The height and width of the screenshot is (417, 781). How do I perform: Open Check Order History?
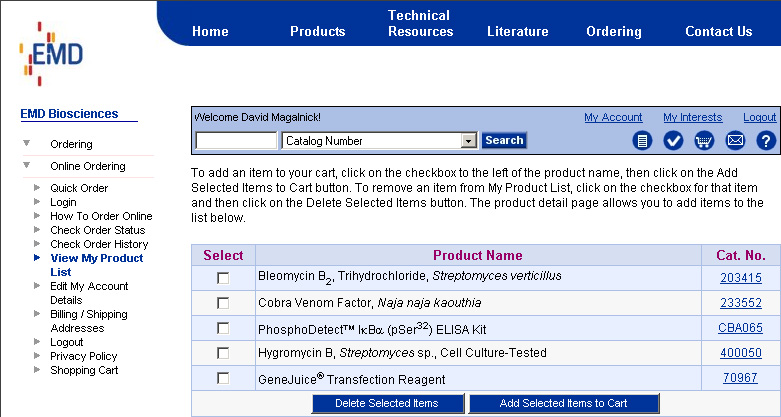click(99, 244)
